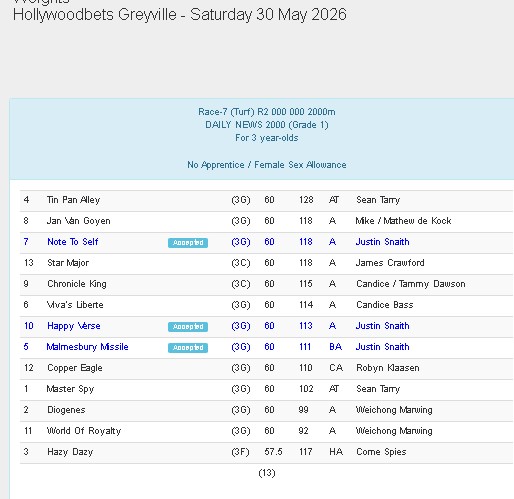The image size is (514, 499).
Task: Open the Malmesbury Missile horse link
Action: [87, 347]
